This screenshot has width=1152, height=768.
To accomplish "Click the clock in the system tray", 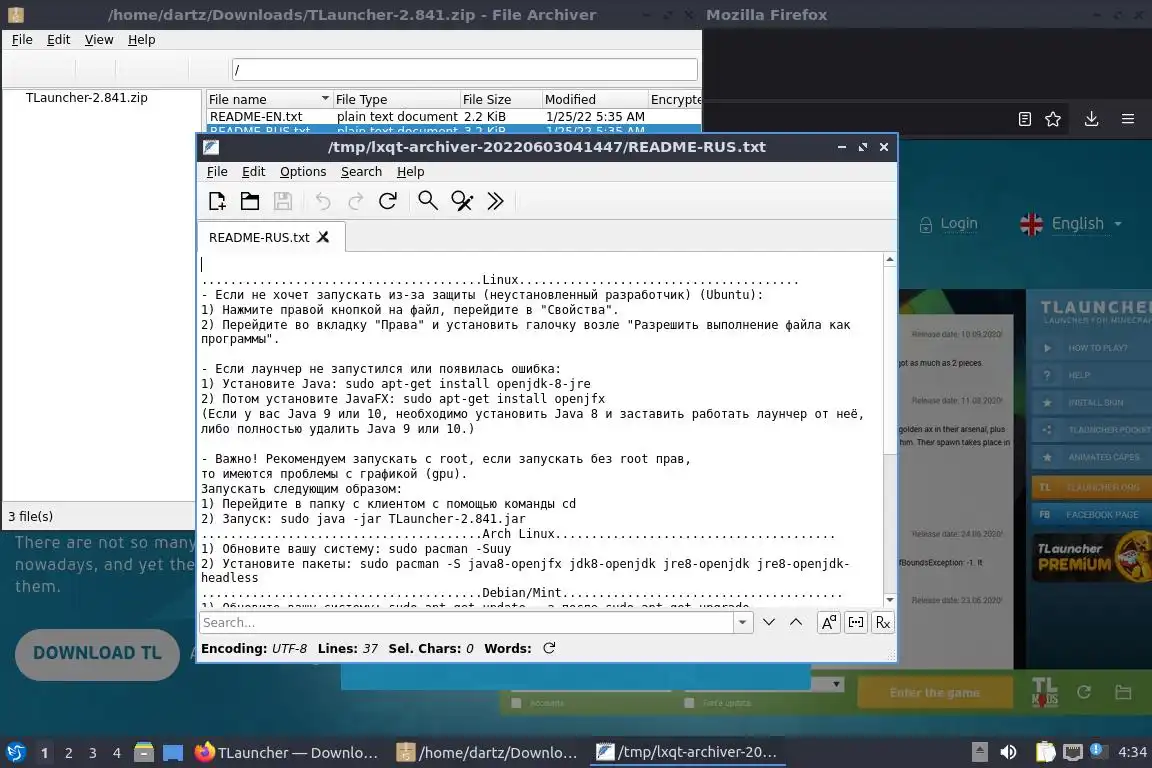I will coord(1131,752).
